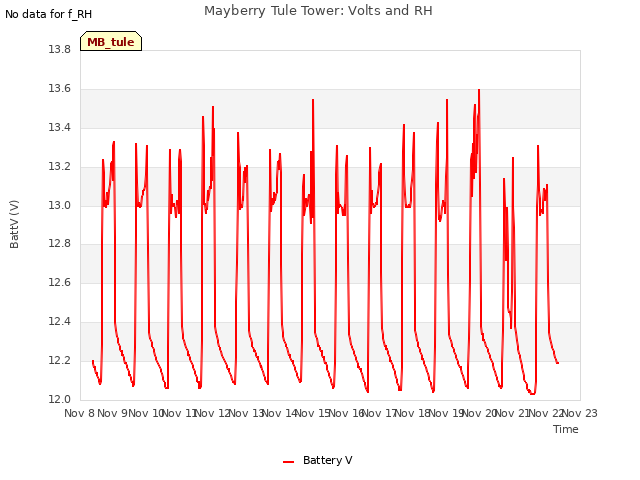Viewport: 640px width, 480px height.
Task: Click the Nov 16 x-axis label
Action: (x=347, y=413)
